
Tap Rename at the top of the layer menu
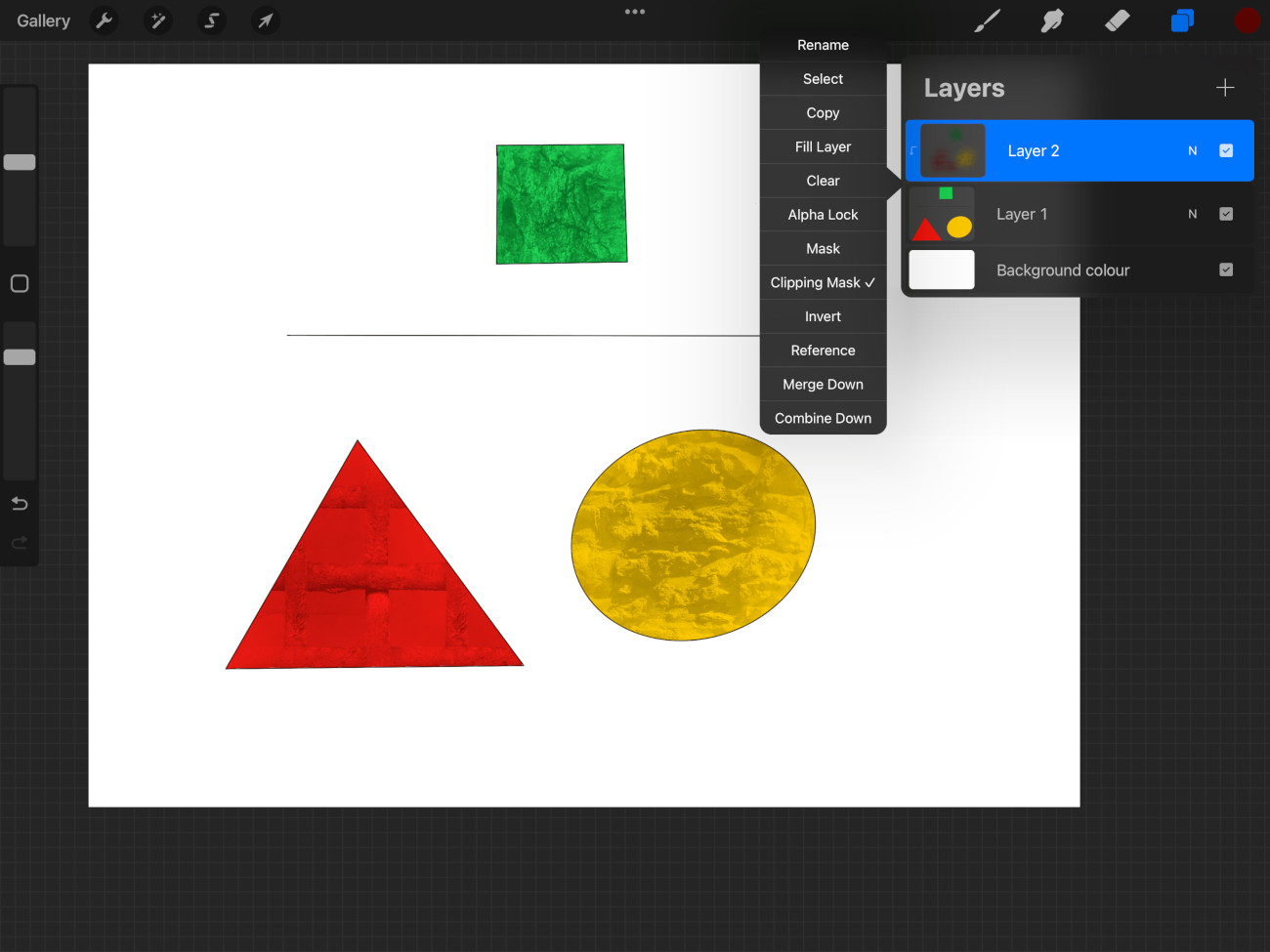click(823, 45)
